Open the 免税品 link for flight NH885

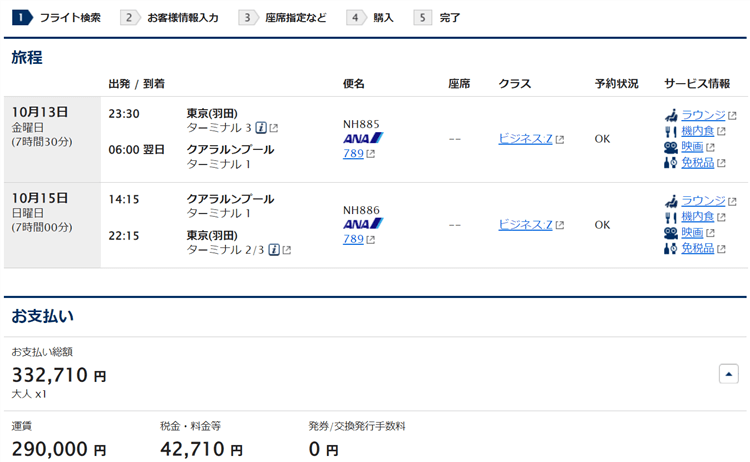tap(697, 162)
